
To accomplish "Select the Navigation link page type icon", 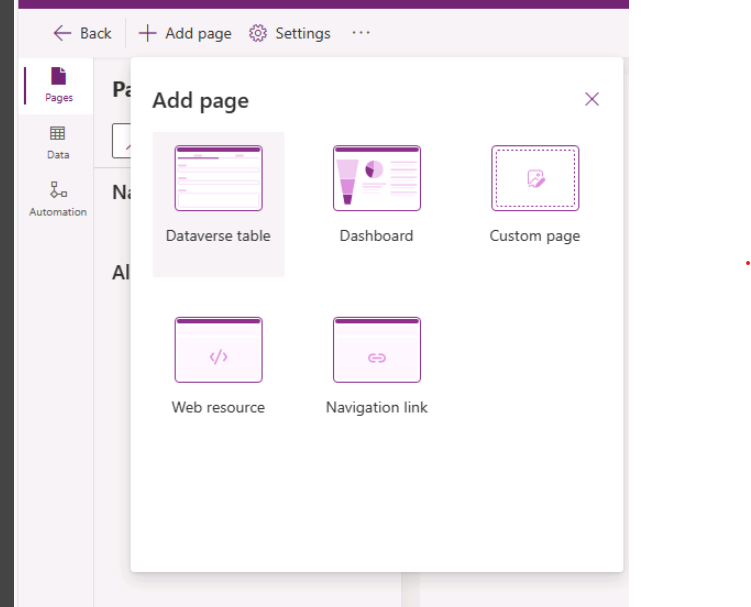I will pos(377,350).
